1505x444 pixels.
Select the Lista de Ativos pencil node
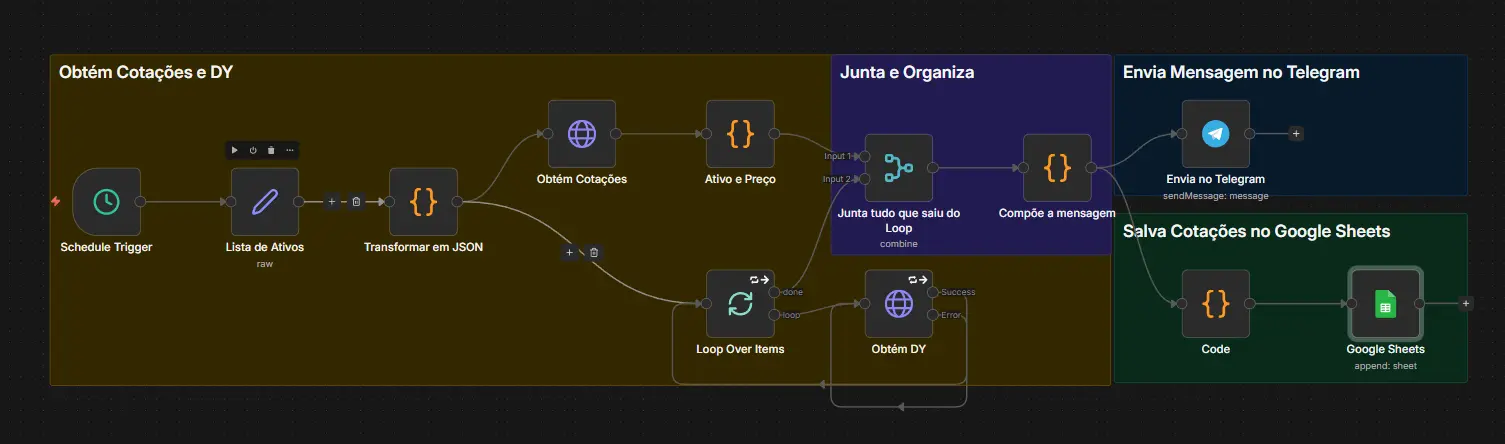[265, 202]
